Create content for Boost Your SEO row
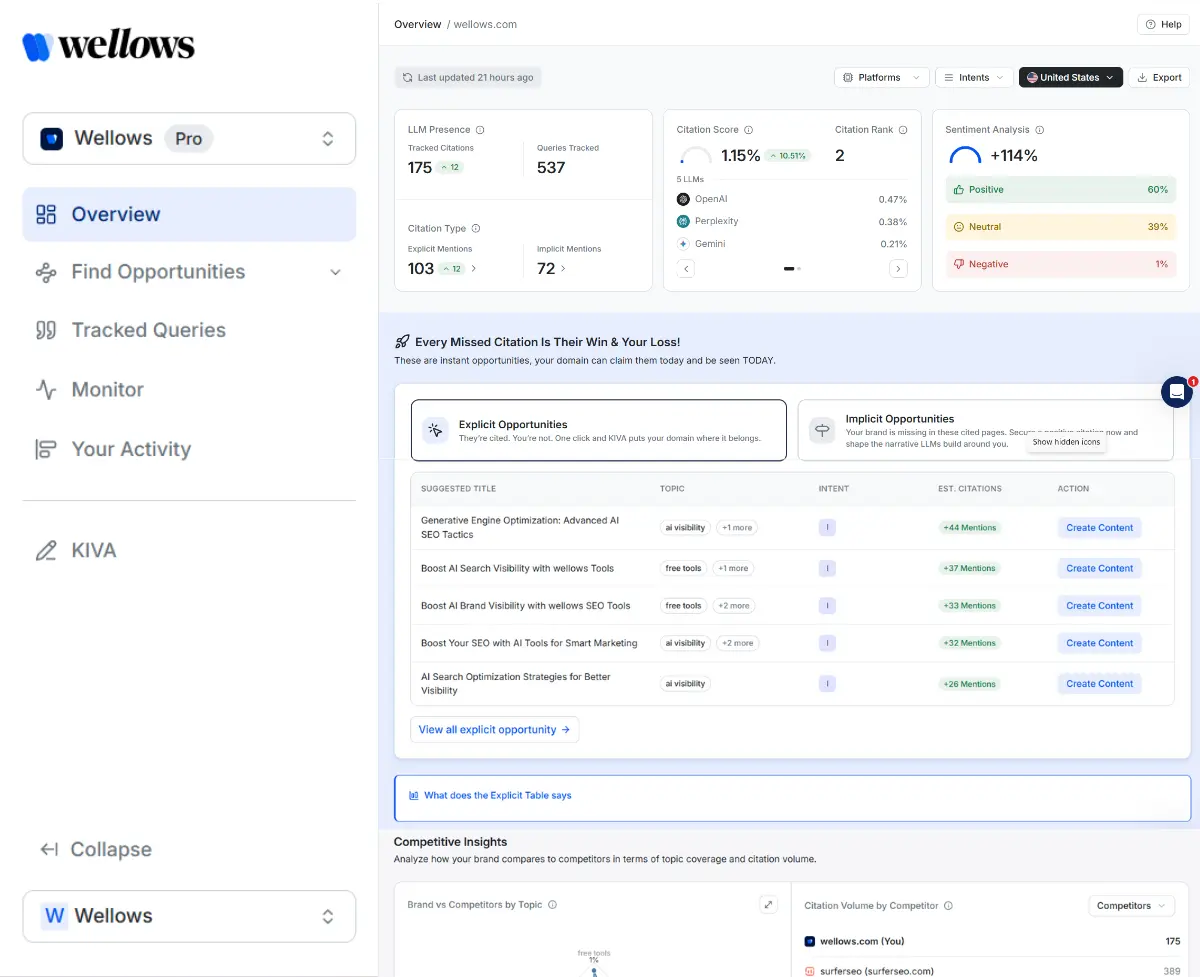Image resolution: width=1200 pixels, height=977 pixels. pyautogui.click(x=1100, y=643)
